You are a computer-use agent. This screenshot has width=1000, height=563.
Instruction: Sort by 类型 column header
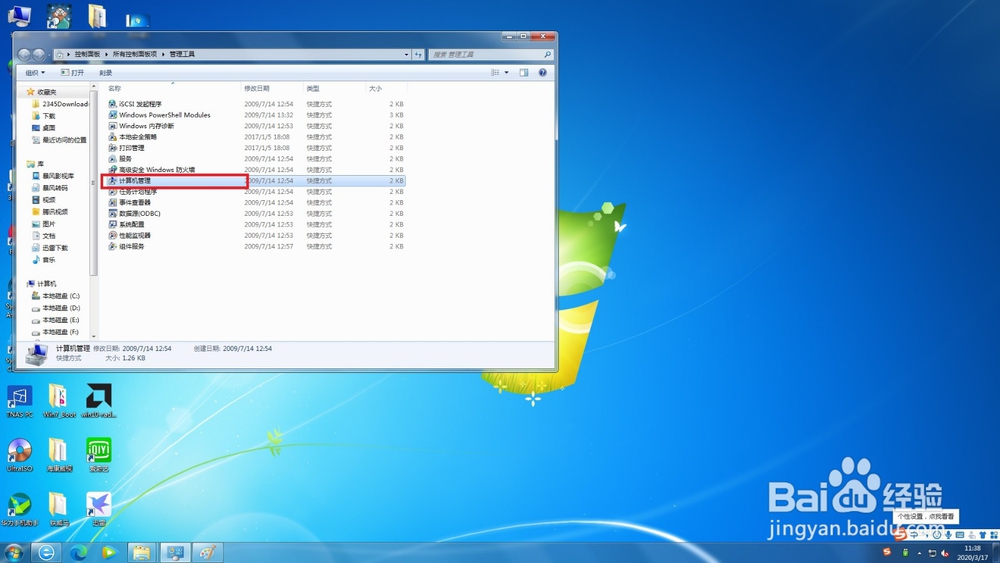pyautogui.click(x=334, y=88)
